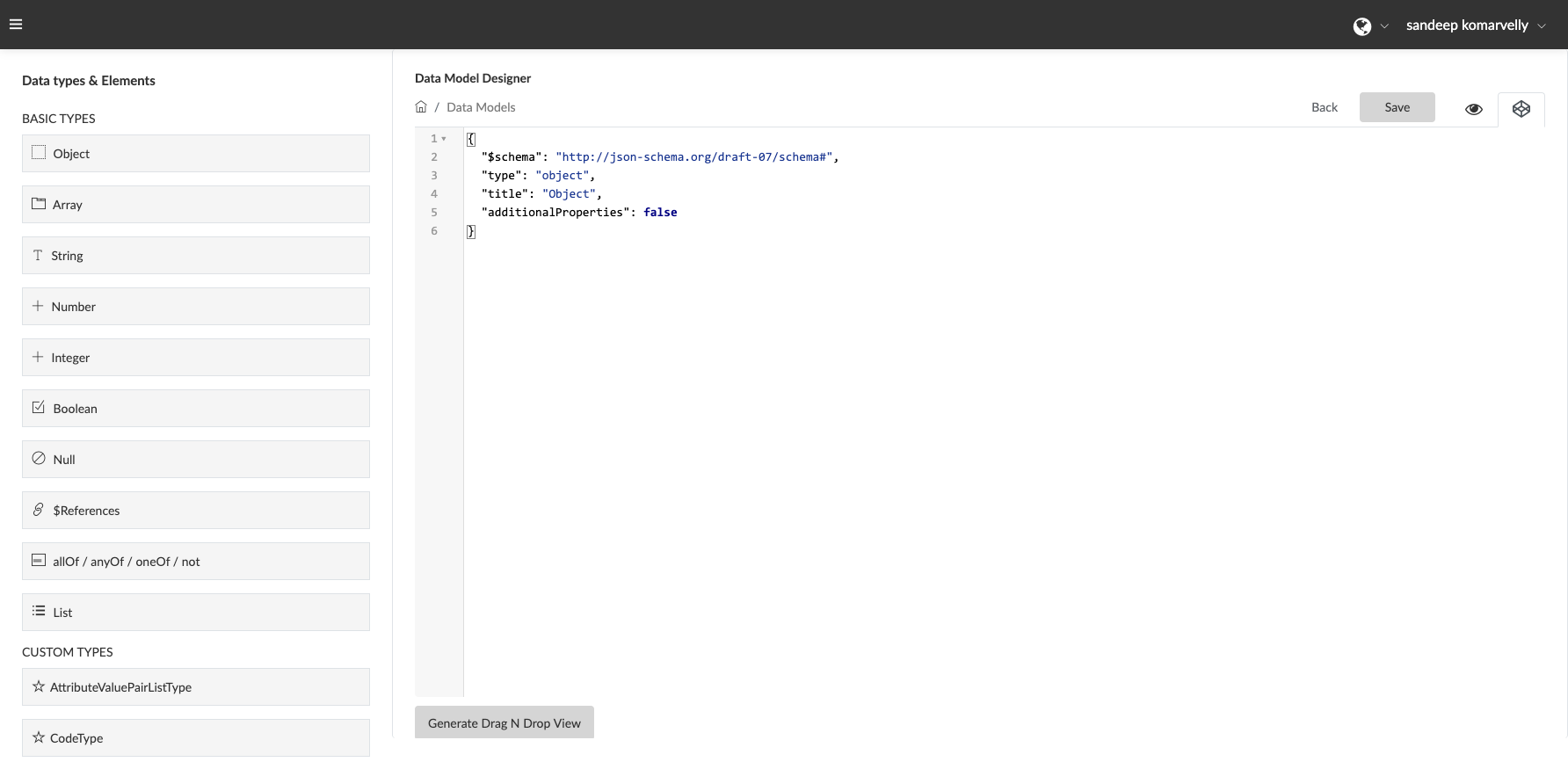Screen dimensions: 1568x762
Task: Click the home breadcrumb icon
Action: point(421,107)
